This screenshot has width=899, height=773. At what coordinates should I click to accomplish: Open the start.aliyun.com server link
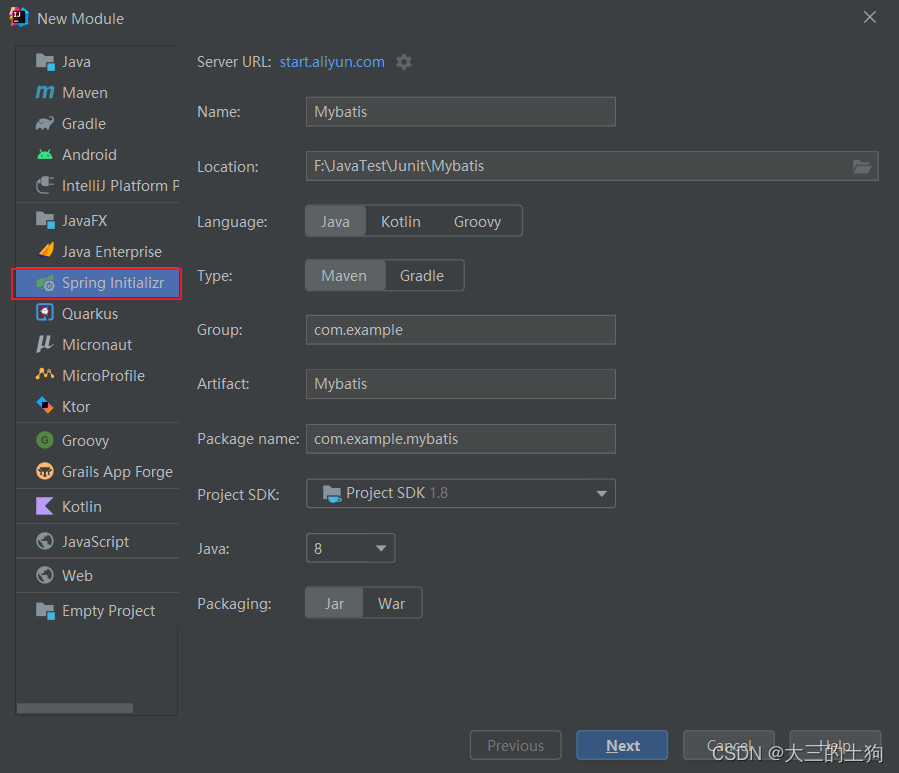pos(332,62)
